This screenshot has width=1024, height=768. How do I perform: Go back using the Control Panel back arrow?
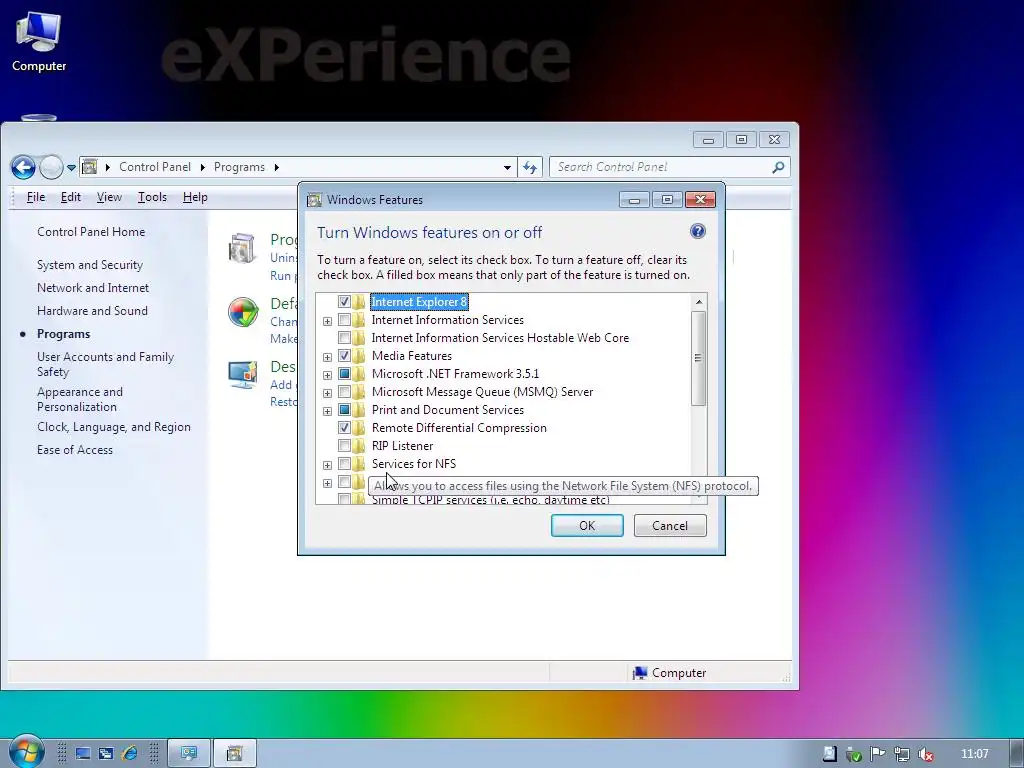(24, 167)
